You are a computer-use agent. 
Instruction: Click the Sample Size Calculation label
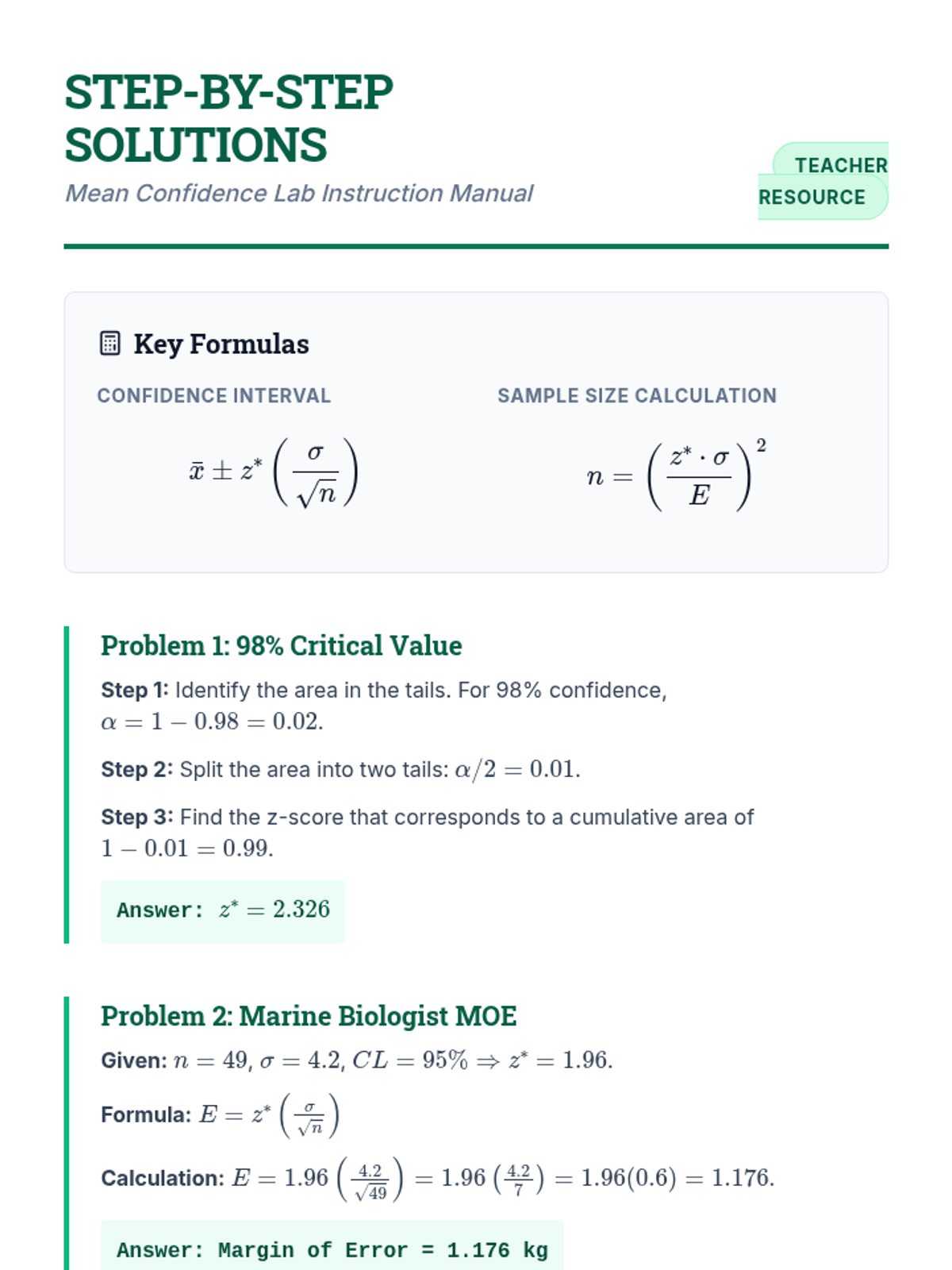[x=637, y=395]
